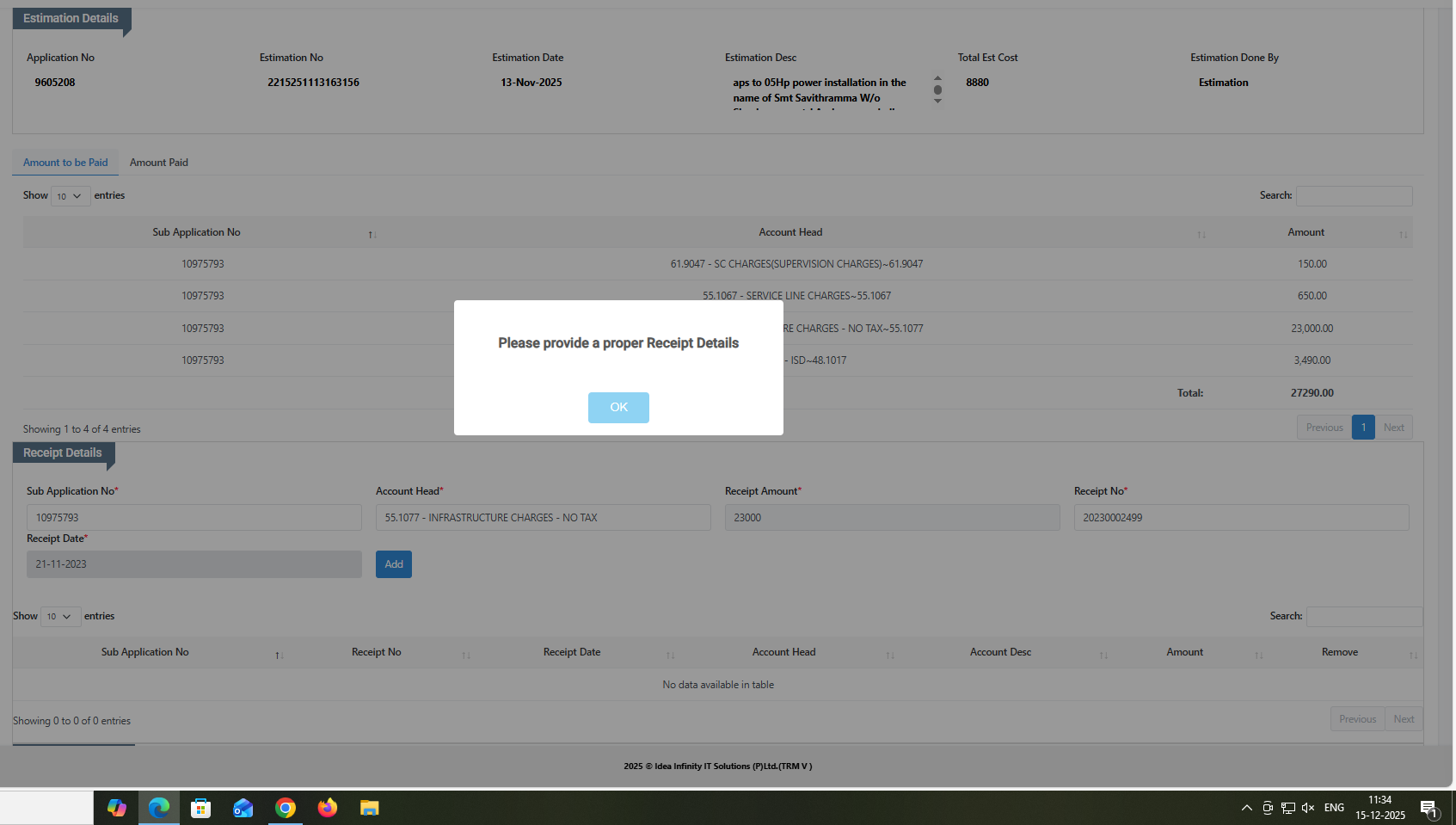Viewport: 1456px width, 825px height.
Task: Switch to Amount Paid tab
Action: pos(159,163)
